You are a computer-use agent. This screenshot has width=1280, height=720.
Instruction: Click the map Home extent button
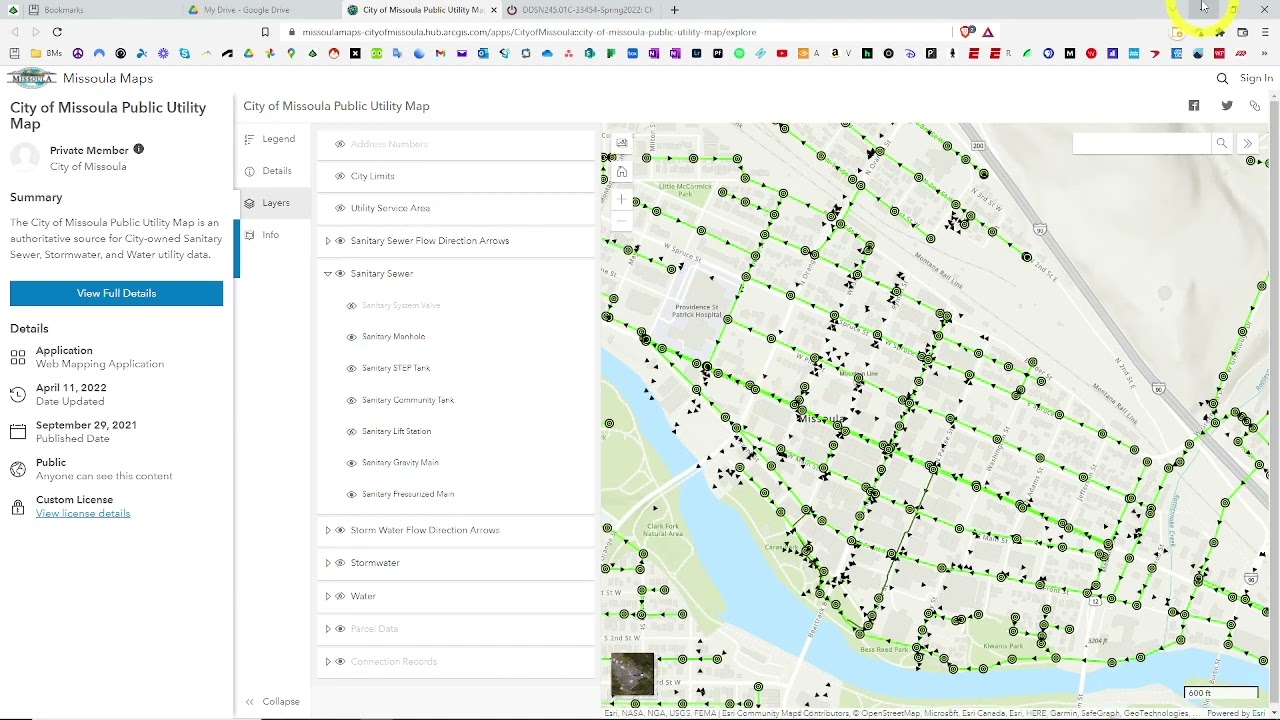621,172
